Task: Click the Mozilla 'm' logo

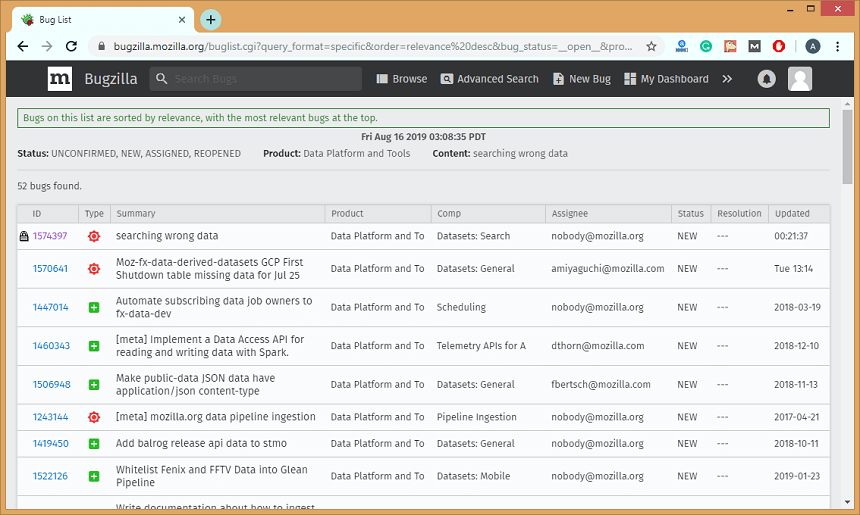Action: pos(60,79)
